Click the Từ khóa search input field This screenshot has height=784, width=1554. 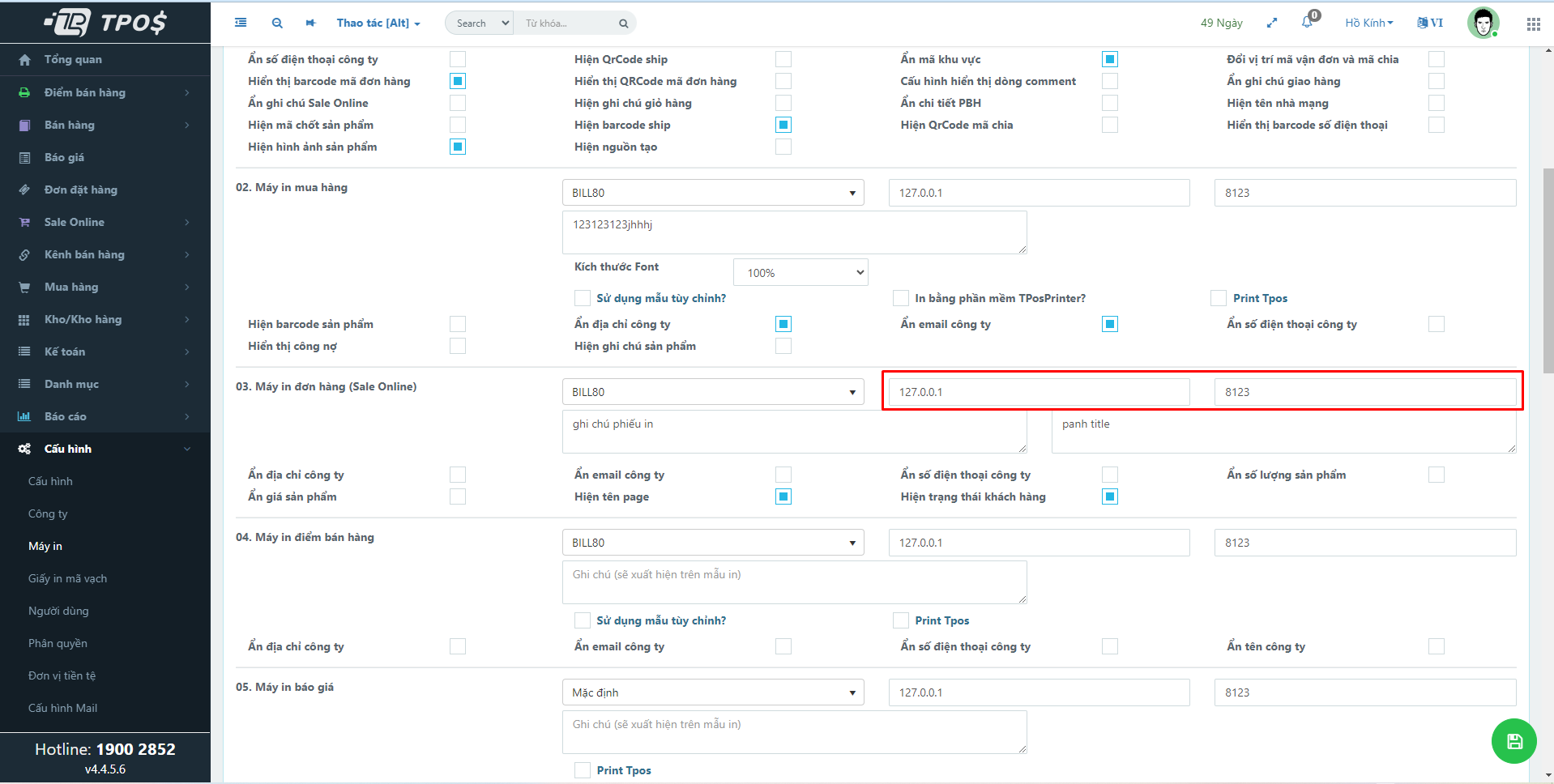coord(567,23)
